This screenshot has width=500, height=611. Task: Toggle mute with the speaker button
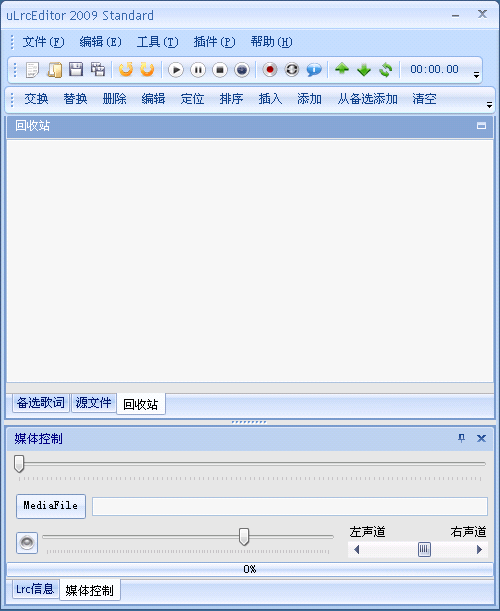click(x=27, y=542)
